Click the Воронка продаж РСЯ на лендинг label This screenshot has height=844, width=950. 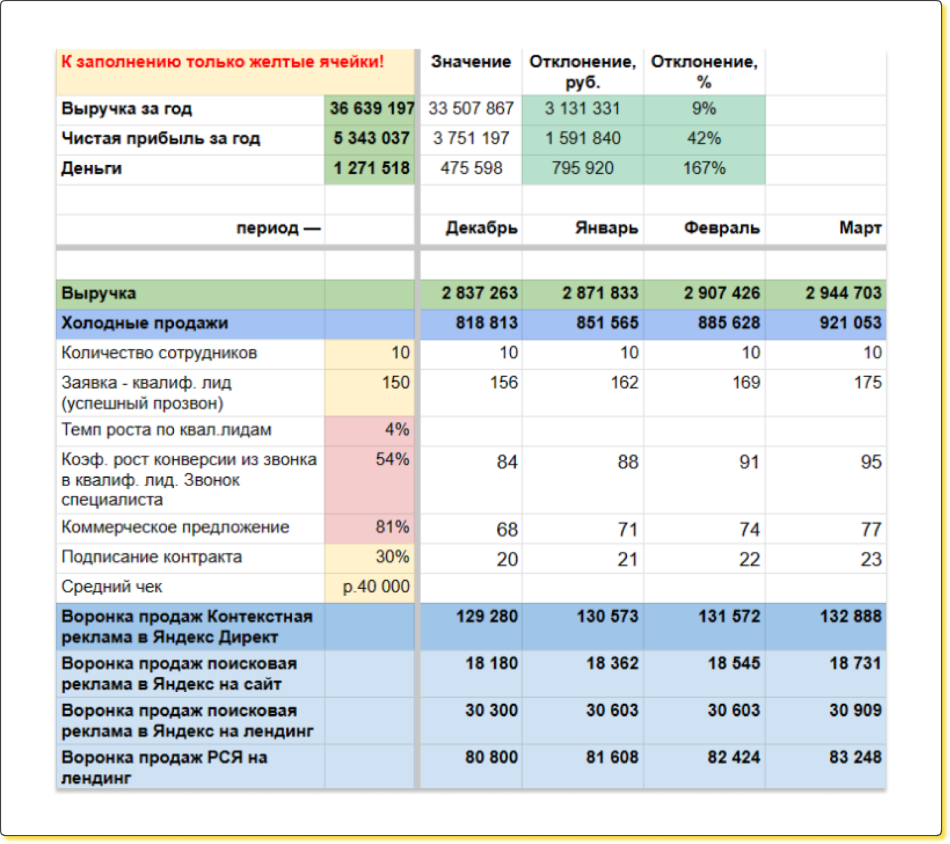point(165,767)
